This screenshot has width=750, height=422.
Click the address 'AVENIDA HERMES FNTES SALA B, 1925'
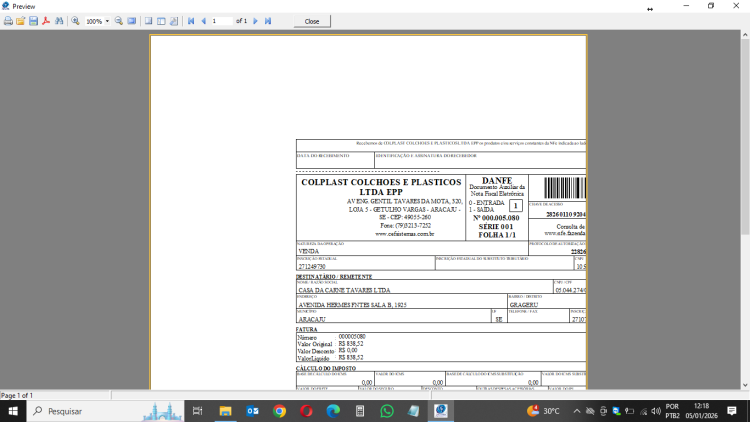pos(353,305)
